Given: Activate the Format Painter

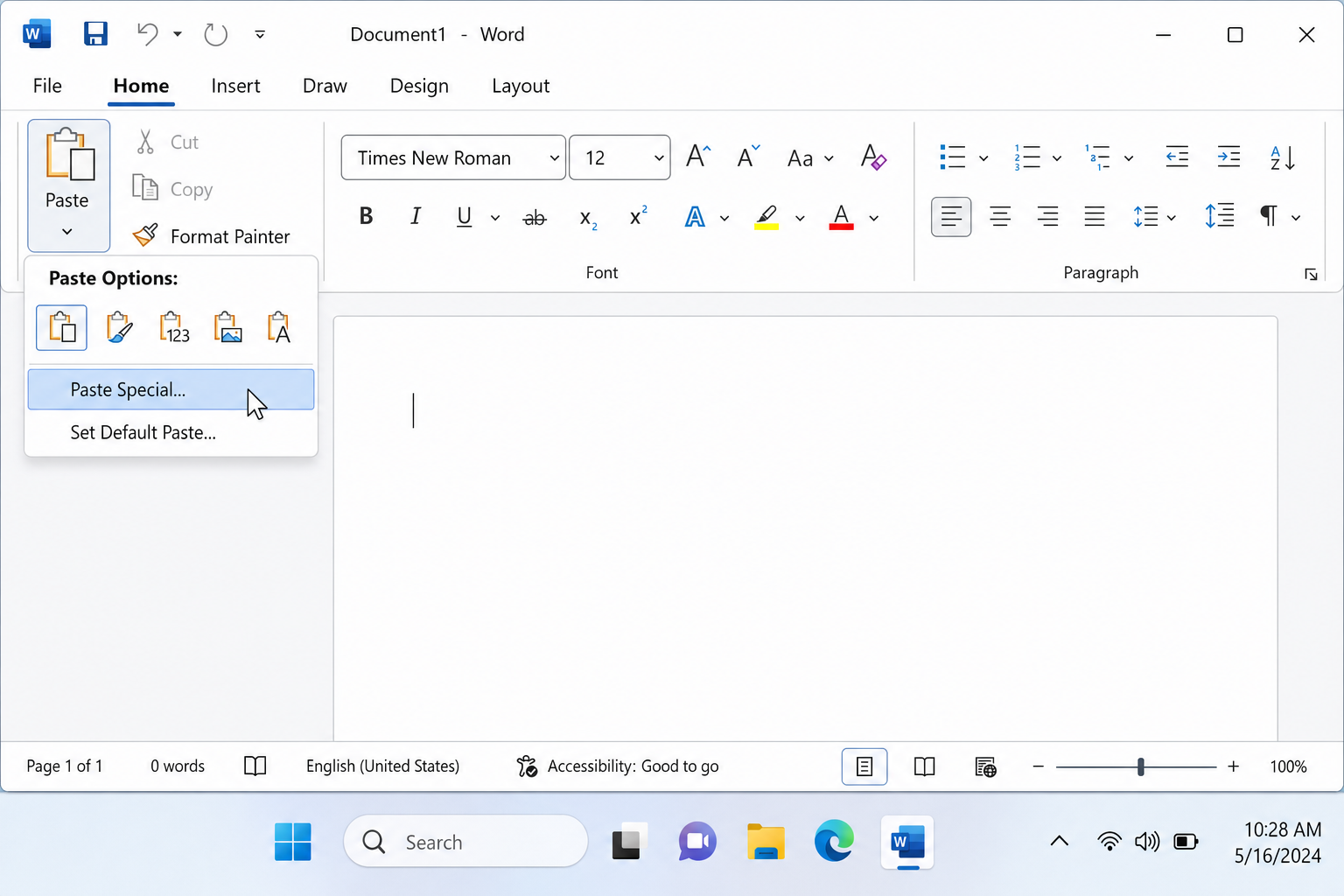Looking at the screenshot, I should pyautogui.click(x=211, y=236).
